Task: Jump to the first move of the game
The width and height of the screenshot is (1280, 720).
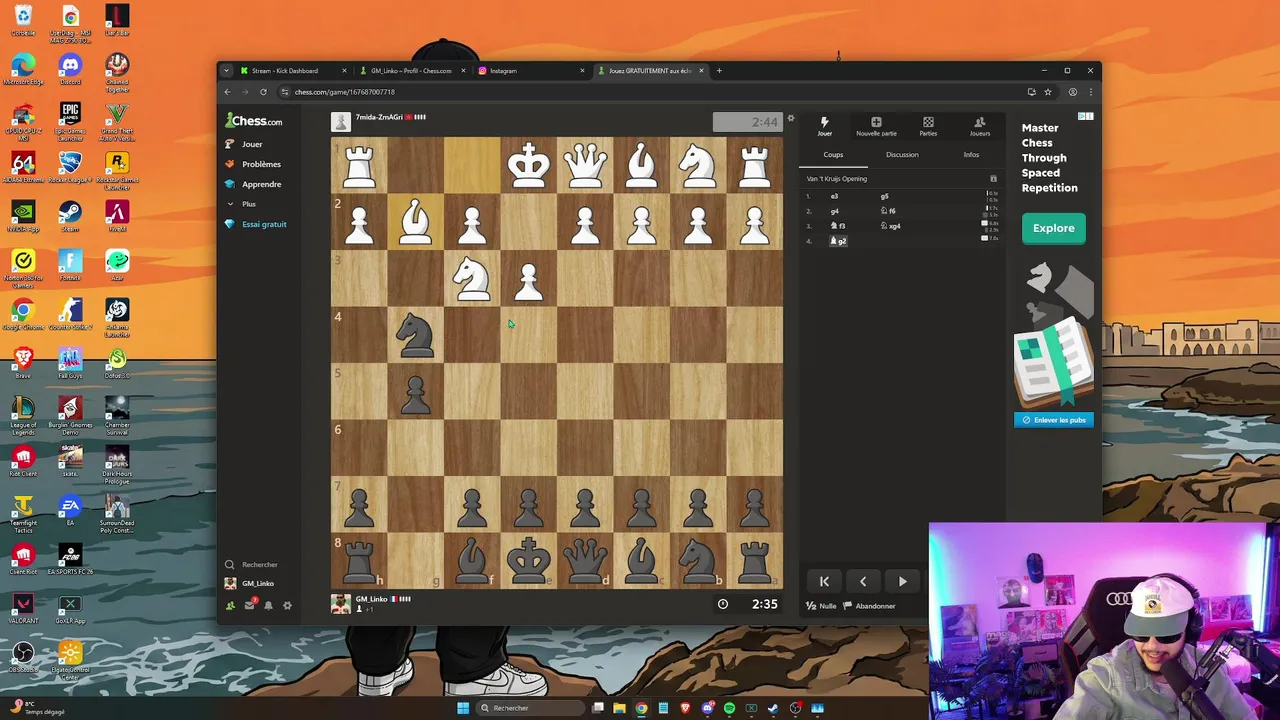Action: pos(824,581)
